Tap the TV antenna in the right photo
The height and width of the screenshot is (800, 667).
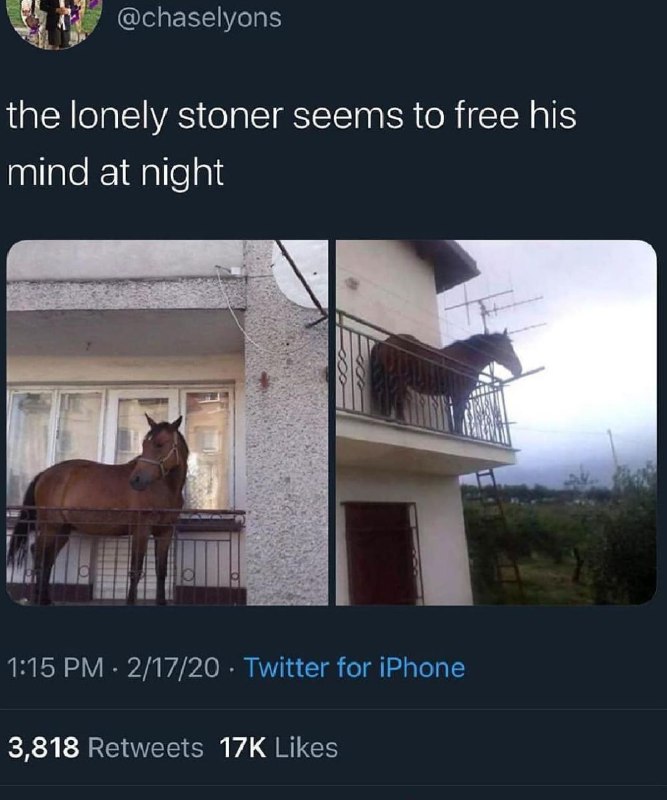(492, 311)
